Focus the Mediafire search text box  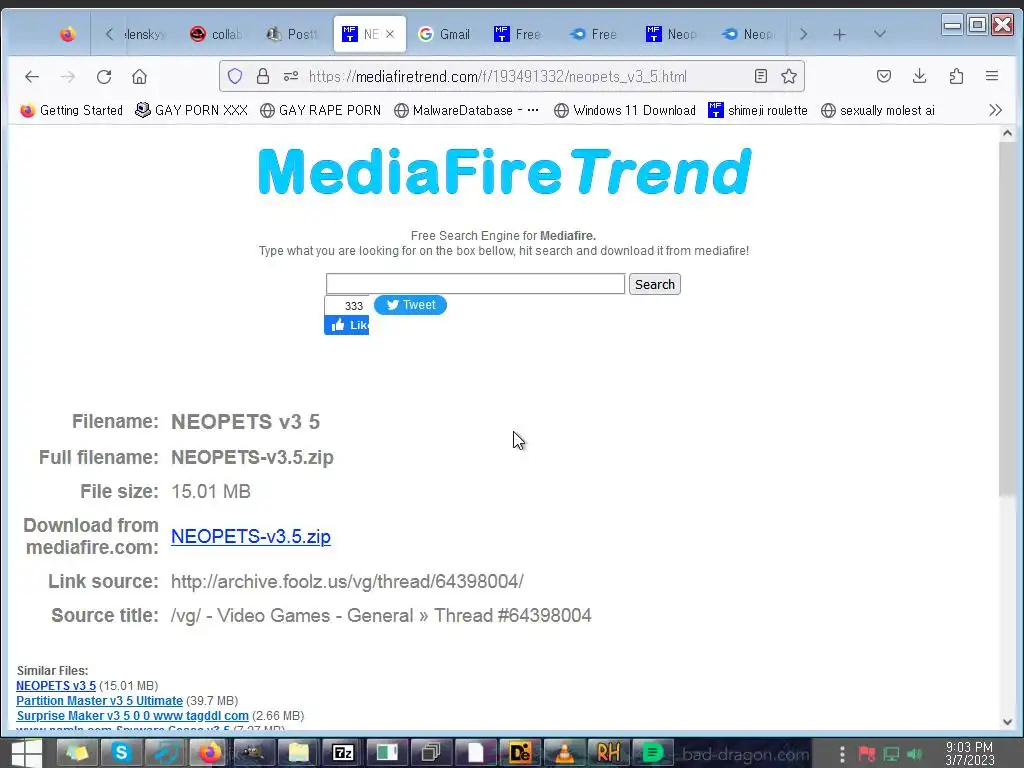pos(475,283)
